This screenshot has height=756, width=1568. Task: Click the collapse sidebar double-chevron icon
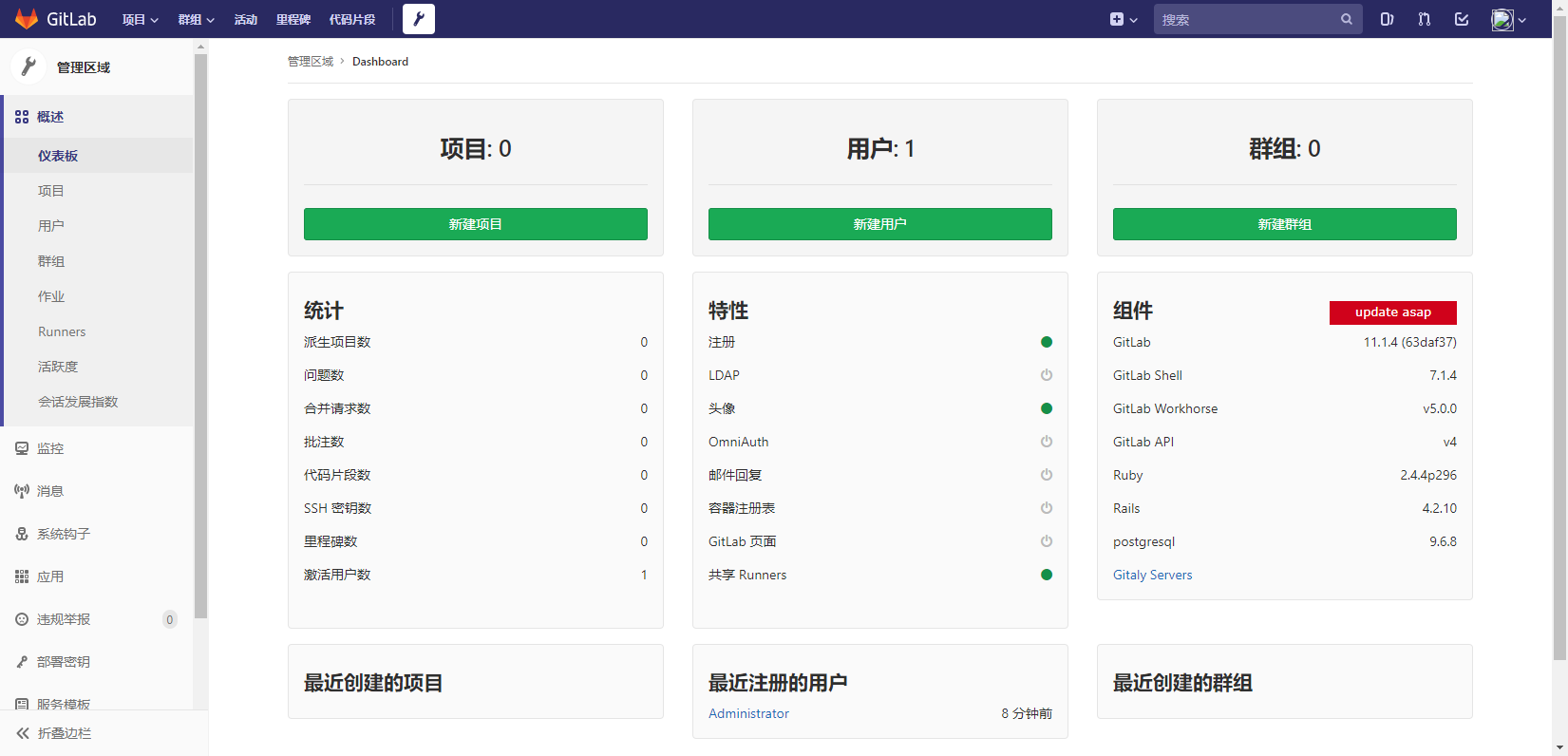click(23, 733)
